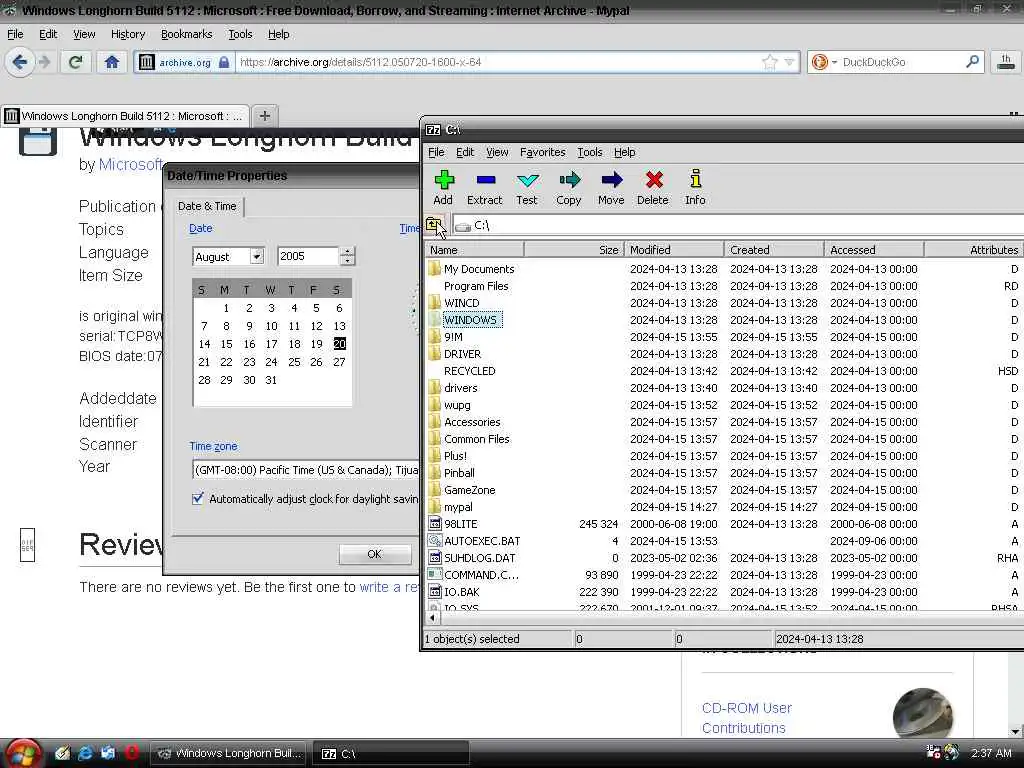Expand the URL history dropdown arrow
Viewport: 1024px width, 768px height.
(x=790, y=63)
